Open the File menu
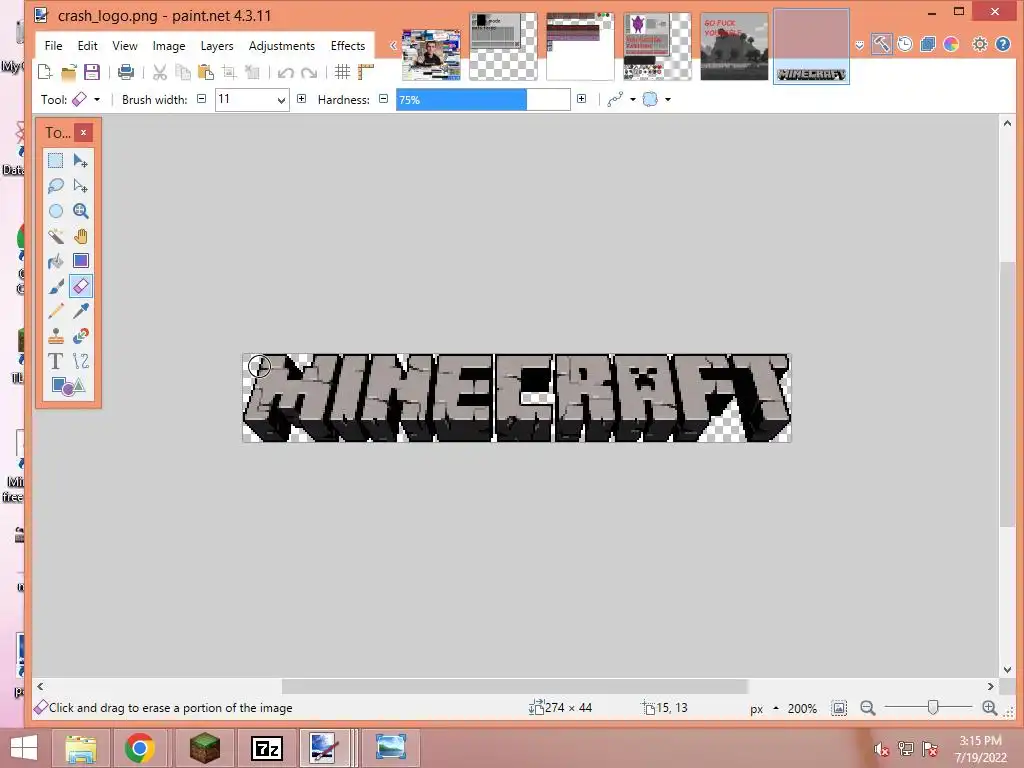Image resolution: width=1024 pixels, height=768 pixels. tap(54, 46)
